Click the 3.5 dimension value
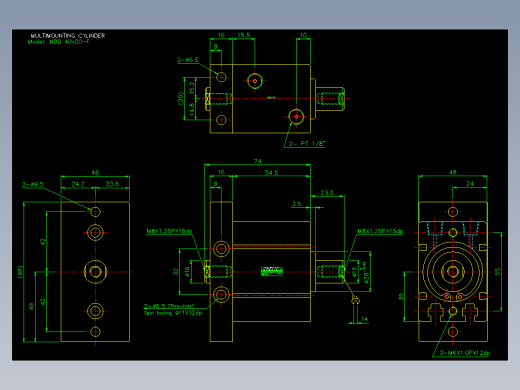 pyautogui.click(x=296, y=204)
